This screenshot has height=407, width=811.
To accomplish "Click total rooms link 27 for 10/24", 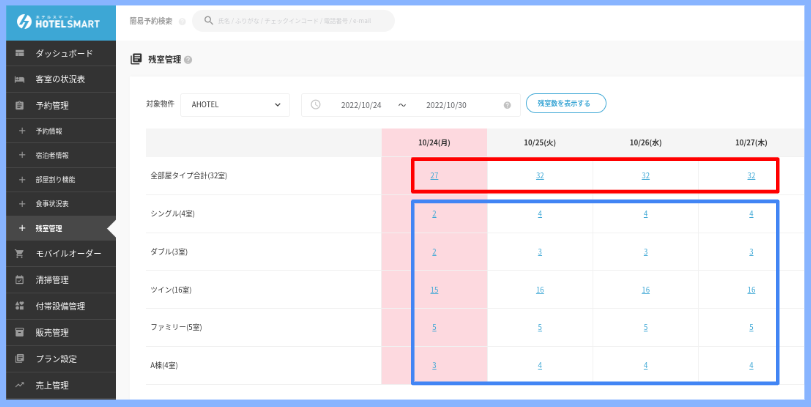I will click(434, 175).
